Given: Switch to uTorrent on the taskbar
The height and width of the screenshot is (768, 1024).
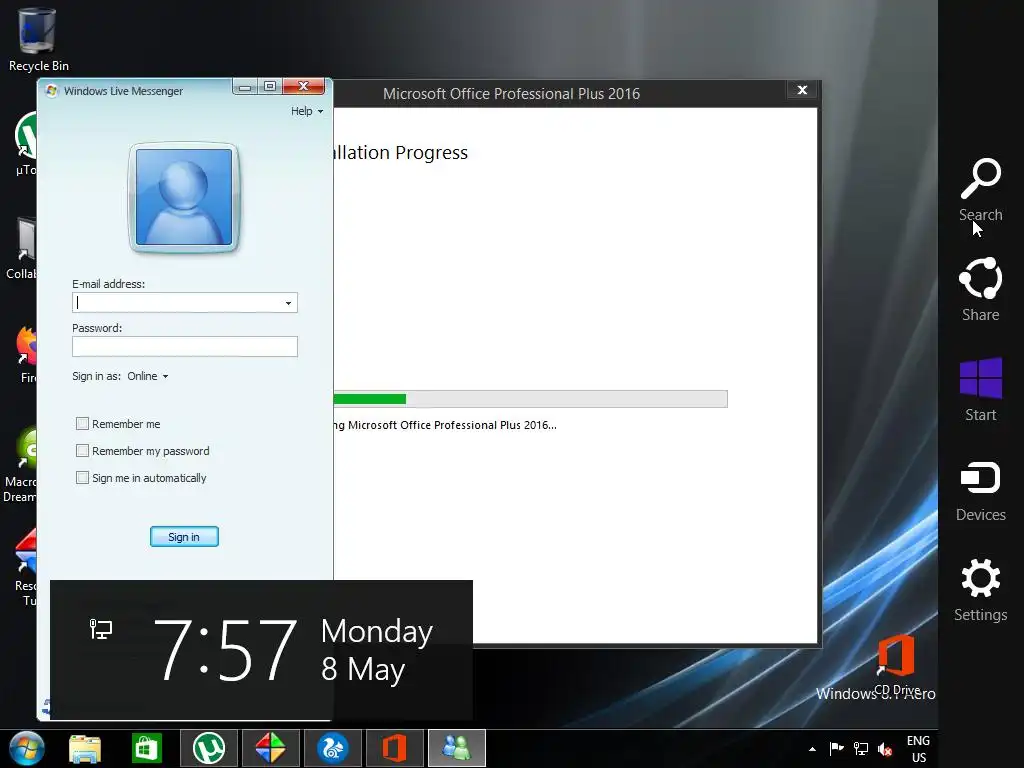Looking at the screenshot, I should tap(209, 748).
